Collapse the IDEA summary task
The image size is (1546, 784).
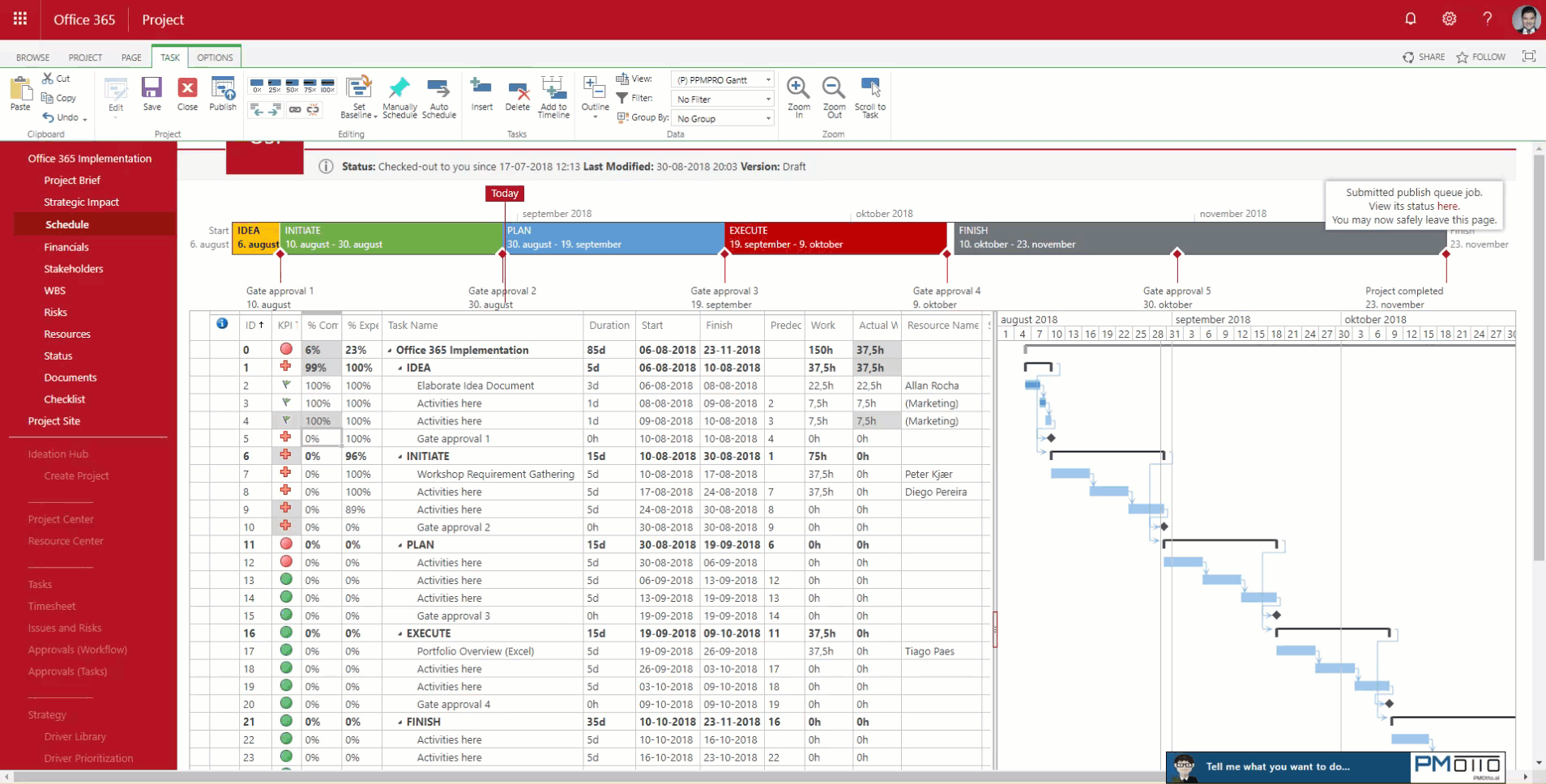(x=400, y=368)
